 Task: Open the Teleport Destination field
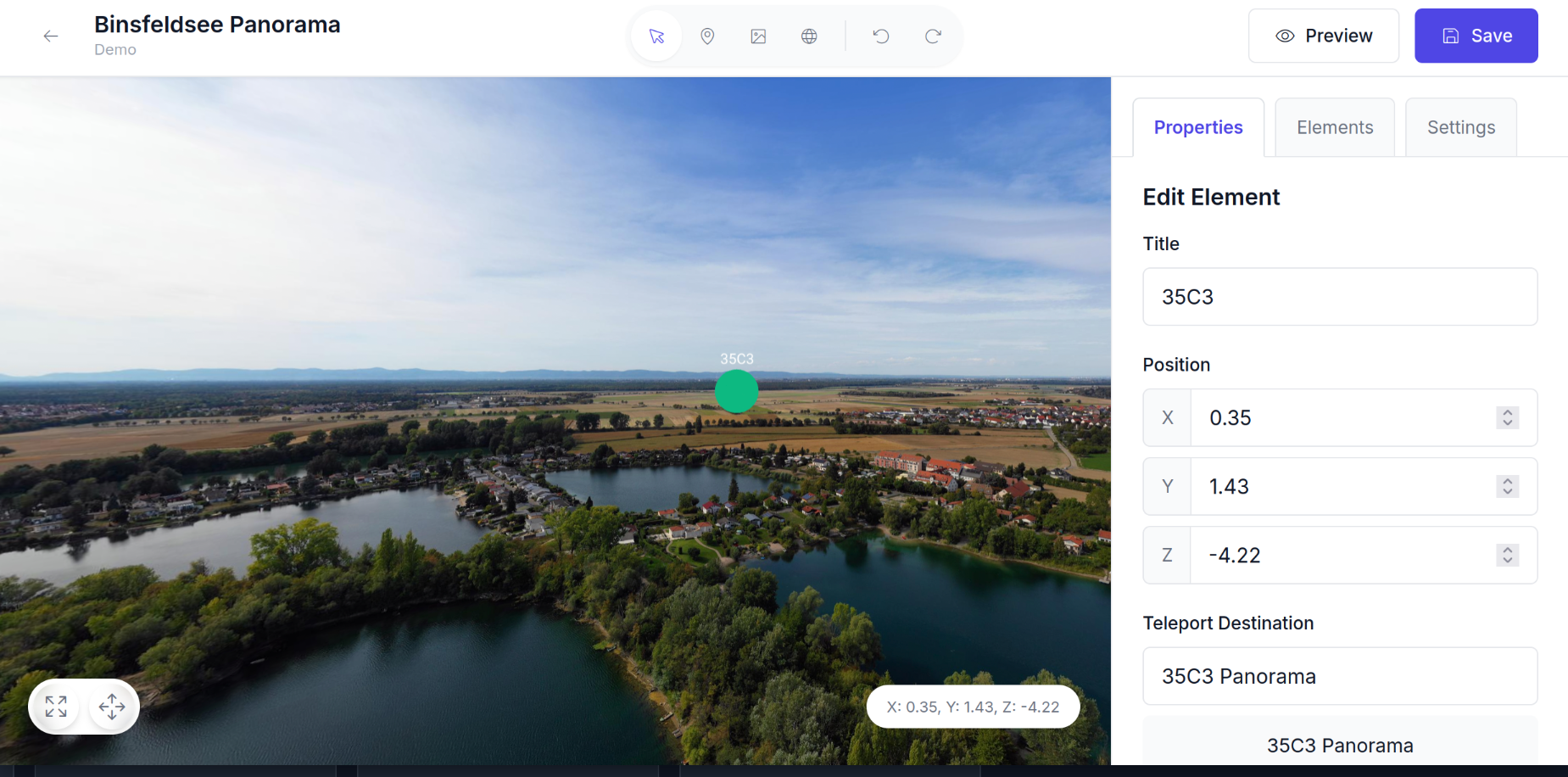pos(1340,676)
